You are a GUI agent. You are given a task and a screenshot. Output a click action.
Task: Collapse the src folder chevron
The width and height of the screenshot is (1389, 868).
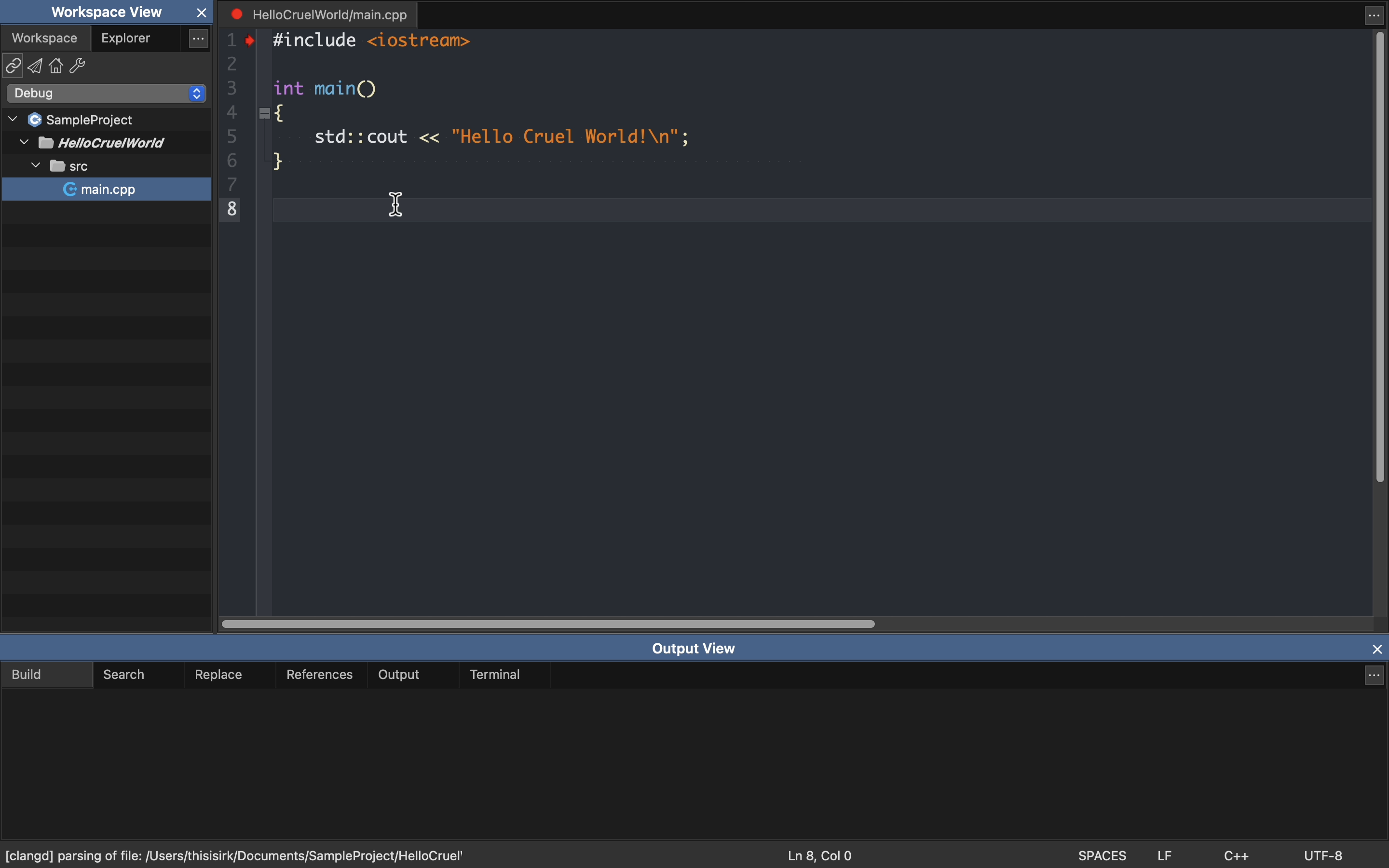click(36, 166)
